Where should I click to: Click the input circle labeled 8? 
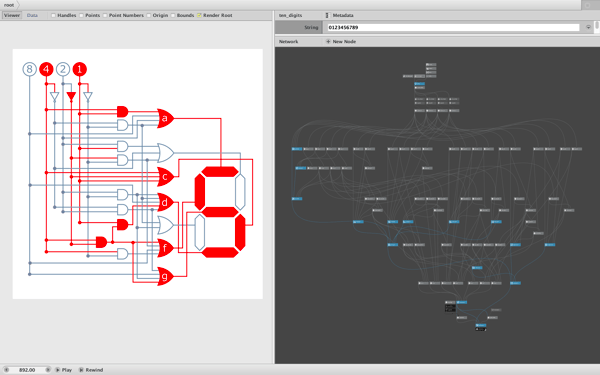(x=29, y=69)
